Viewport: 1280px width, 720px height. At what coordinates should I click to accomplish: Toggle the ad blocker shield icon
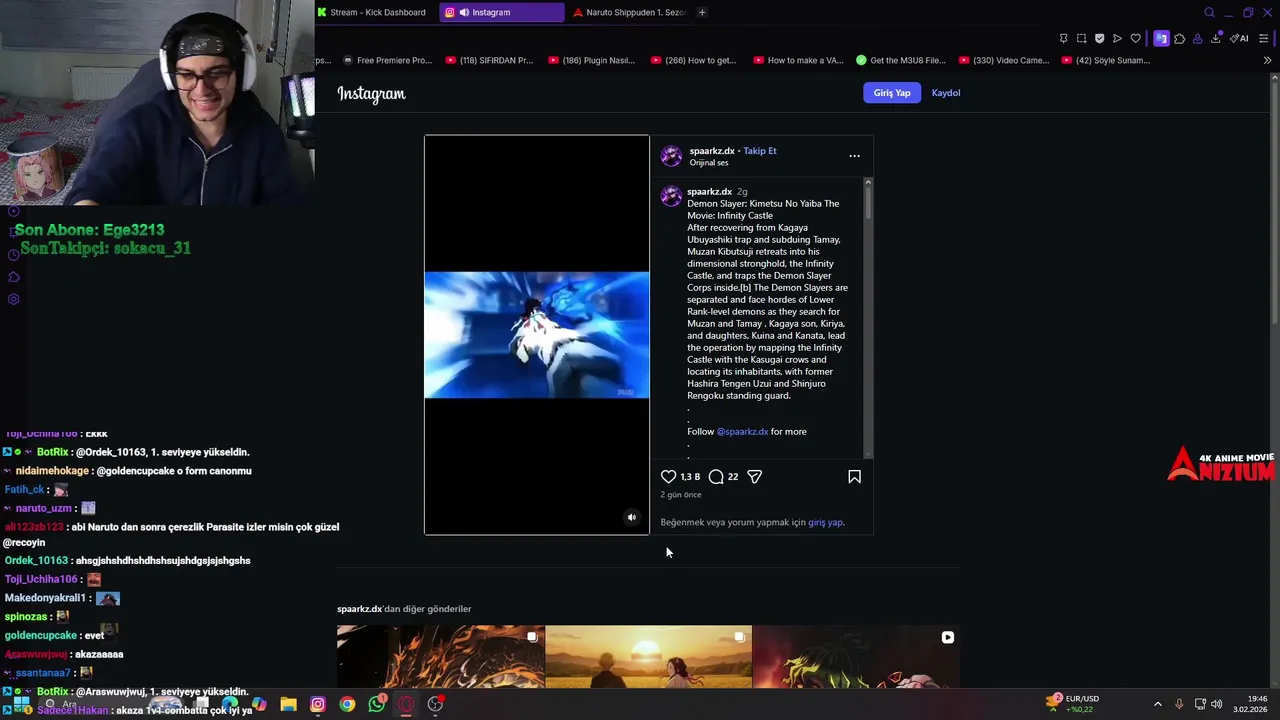tap(1099, 38)
